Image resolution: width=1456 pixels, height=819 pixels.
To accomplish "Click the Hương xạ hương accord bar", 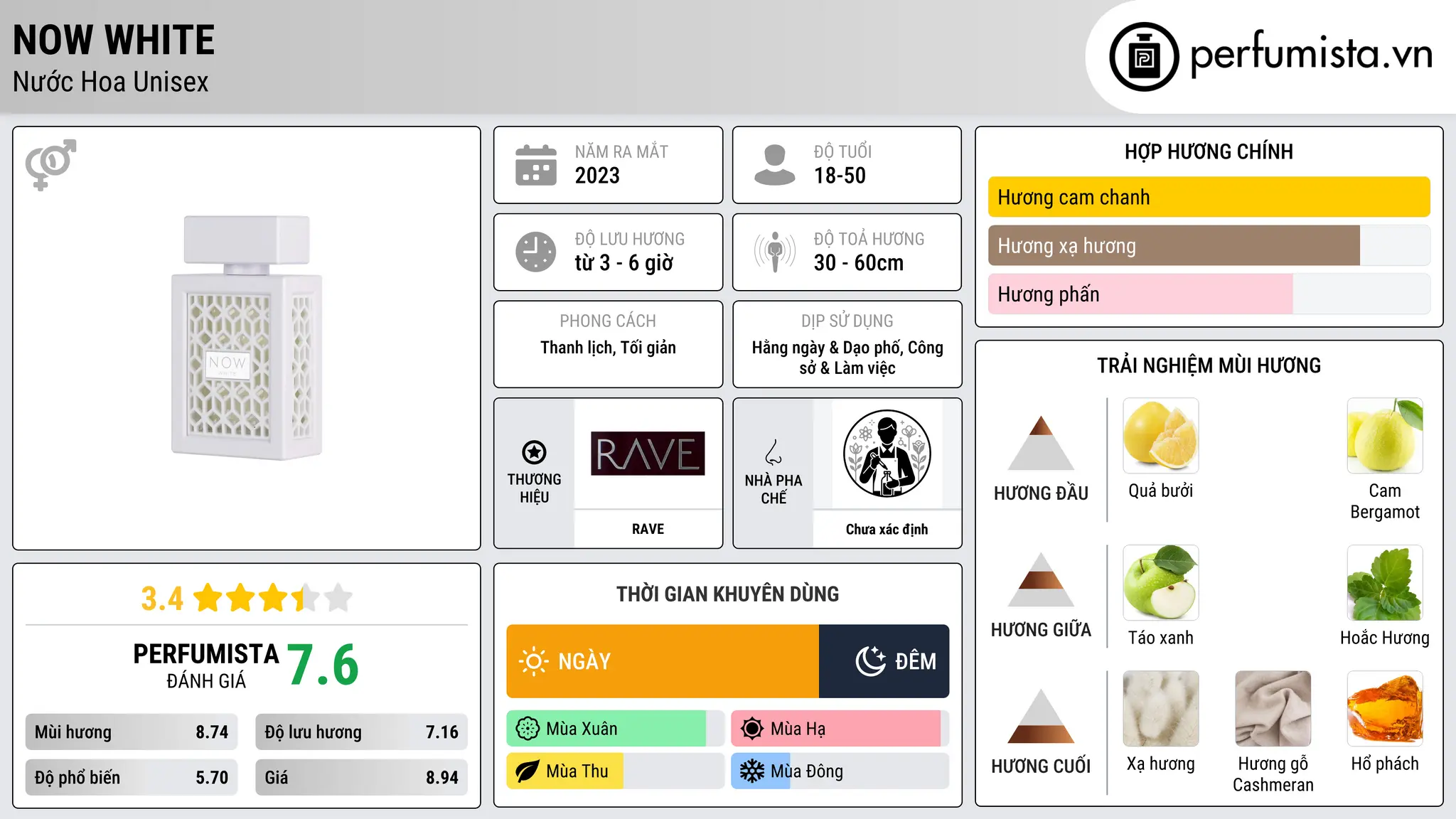I will [1209, 245].
